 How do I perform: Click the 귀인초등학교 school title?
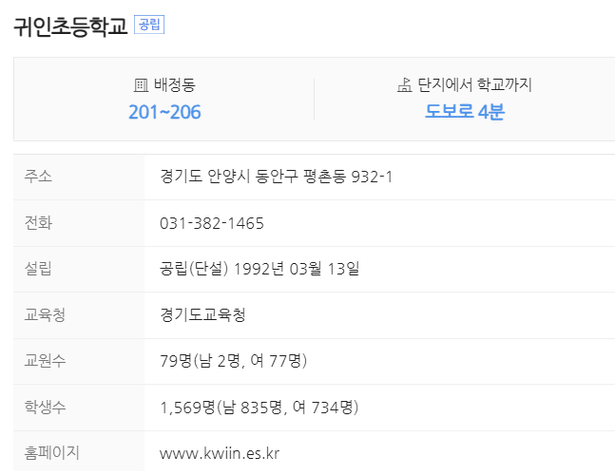pyautogui.click(x=71, y=26)
